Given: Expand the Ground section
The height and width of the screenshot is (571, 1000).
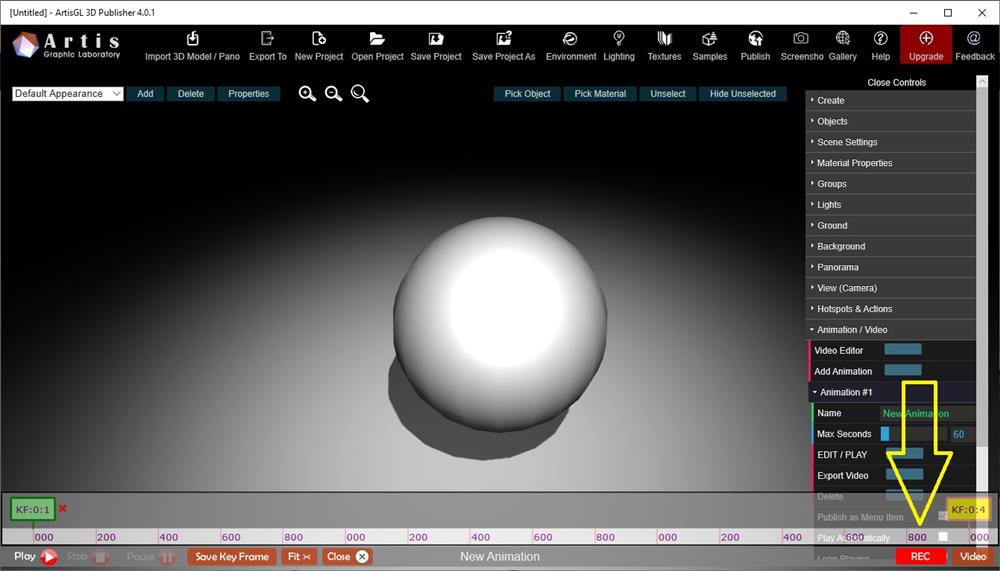Looking at the screenshot, I should point(891,225).
